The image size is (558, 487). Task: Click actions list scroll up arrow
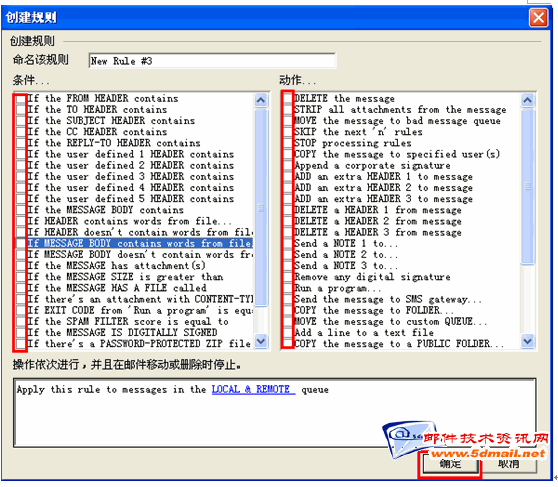point(527,100)
